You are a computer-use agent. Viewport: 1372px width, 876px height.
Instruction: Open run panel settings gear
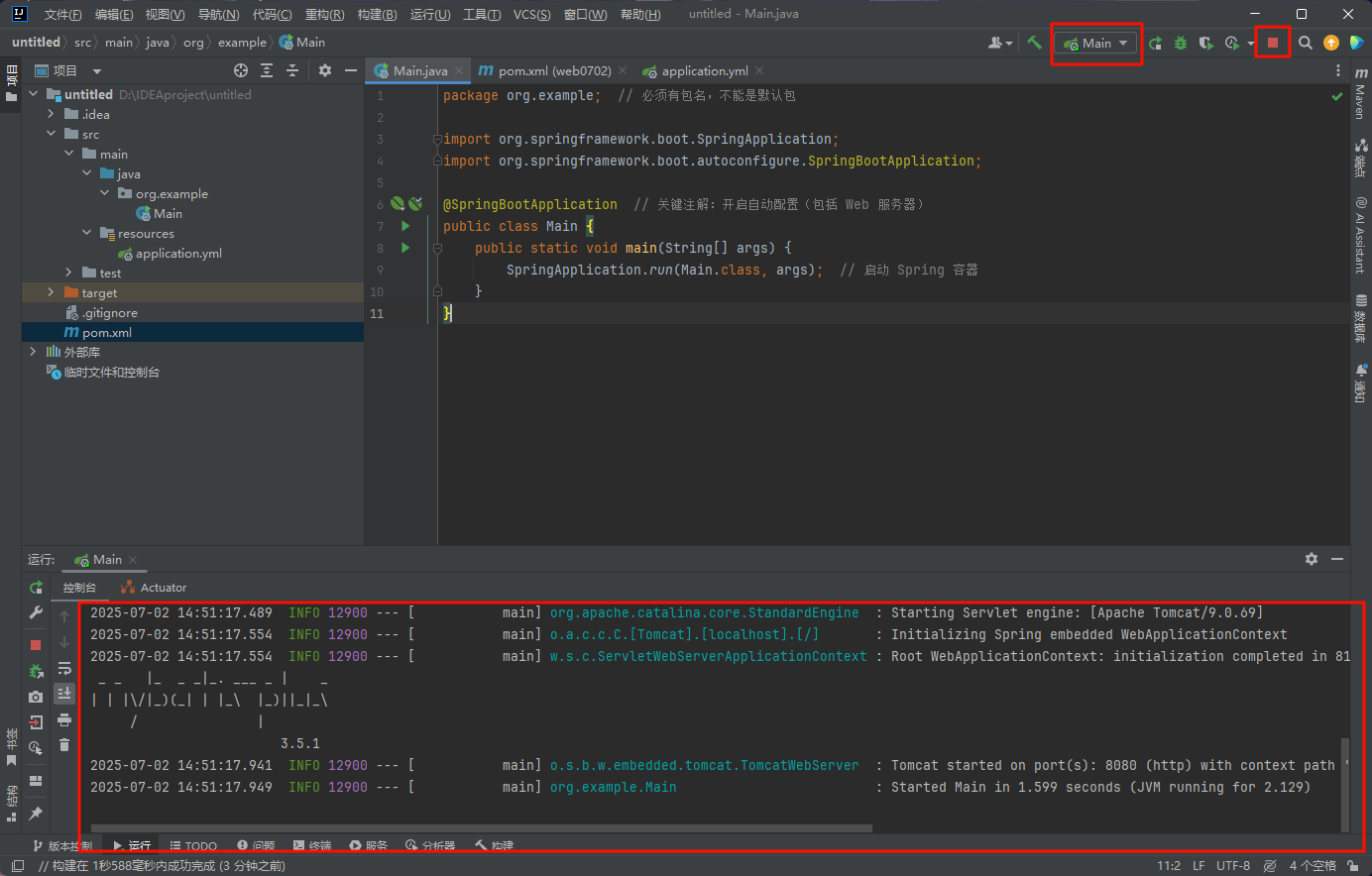click(1312, 560)
